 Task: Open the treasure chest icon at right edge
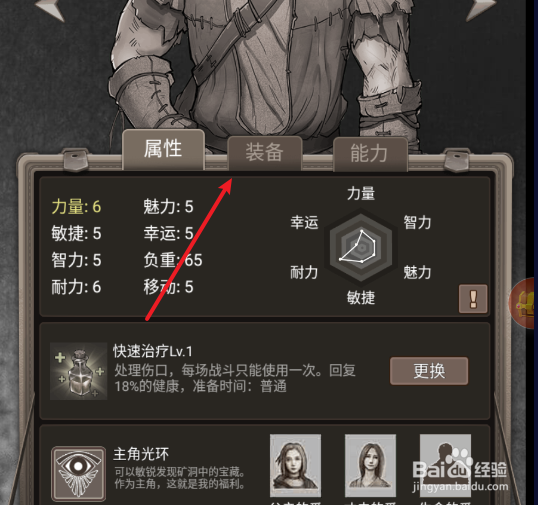524,303
